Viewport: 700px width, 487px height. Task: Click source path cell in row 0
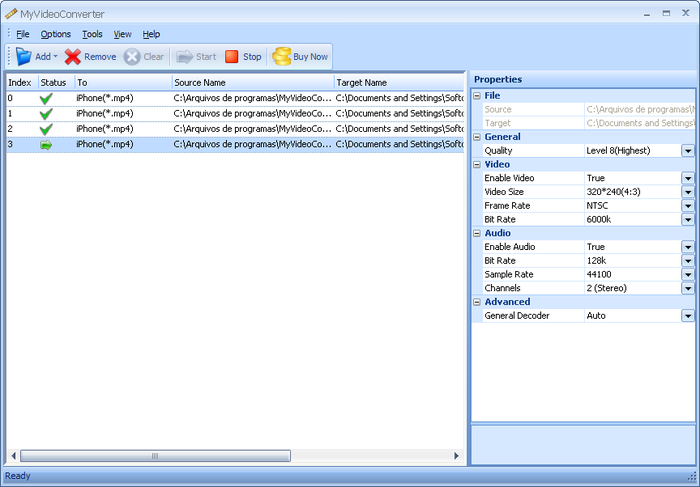[253, 98]
